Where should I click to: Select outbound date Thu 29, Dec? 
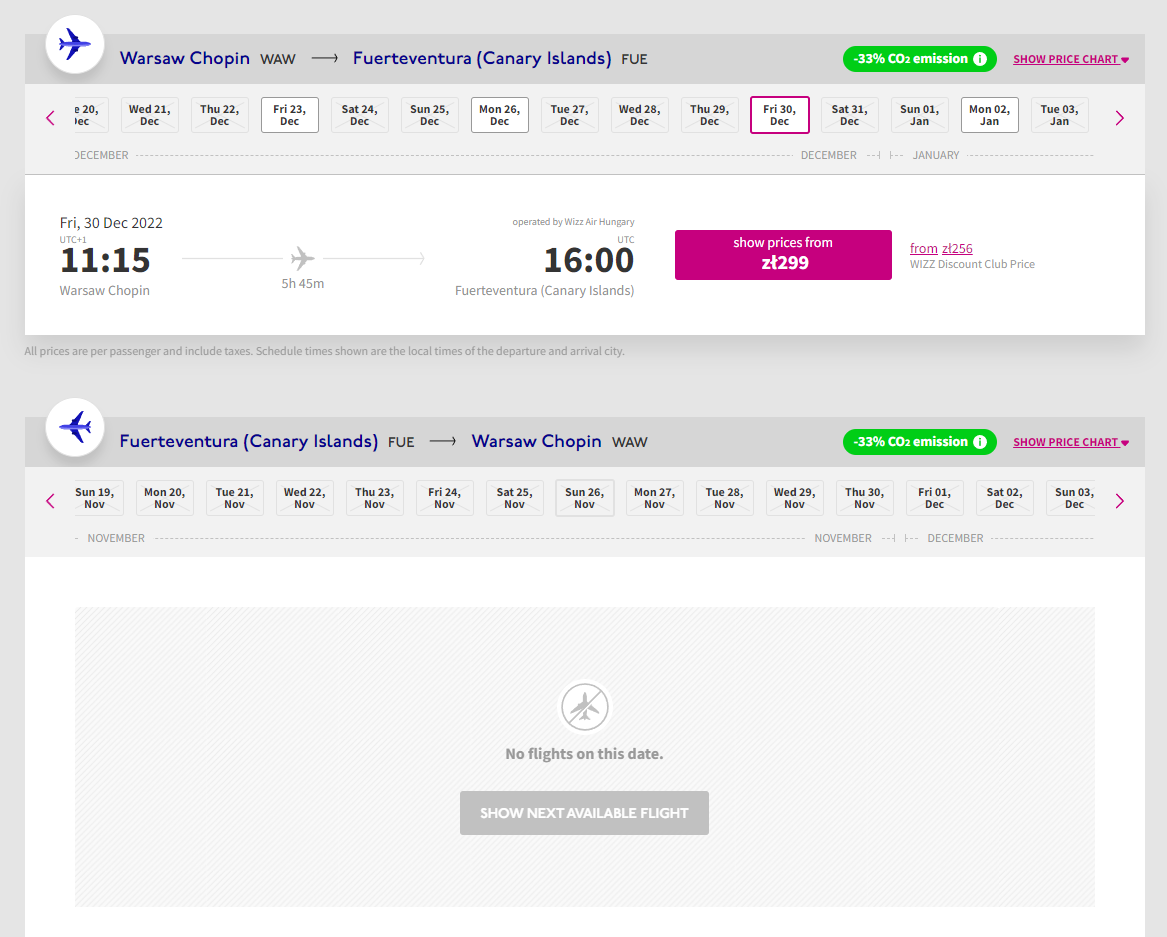[x=709, y=115]
